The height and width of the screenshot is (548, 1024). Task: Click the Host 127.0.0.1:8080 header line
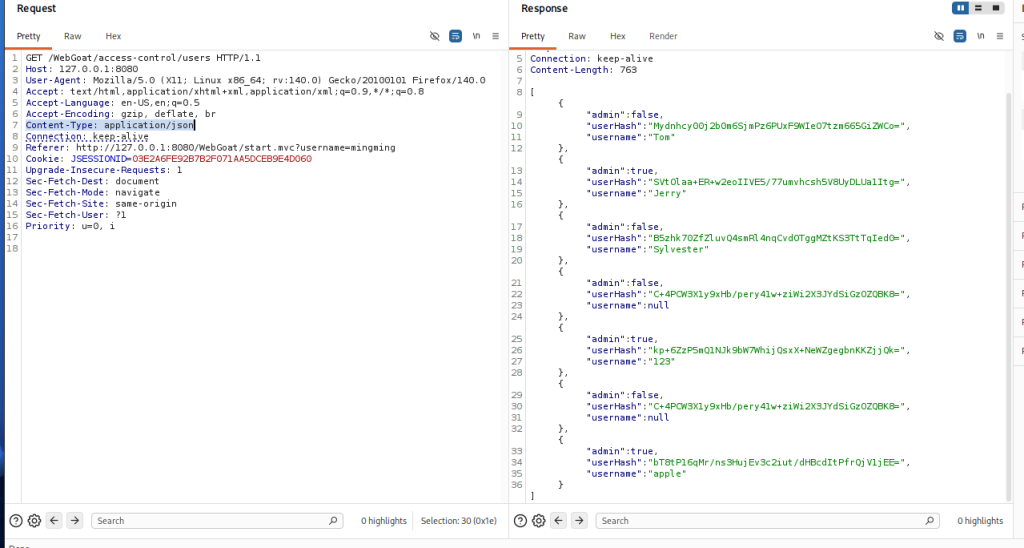pos(82,69)
